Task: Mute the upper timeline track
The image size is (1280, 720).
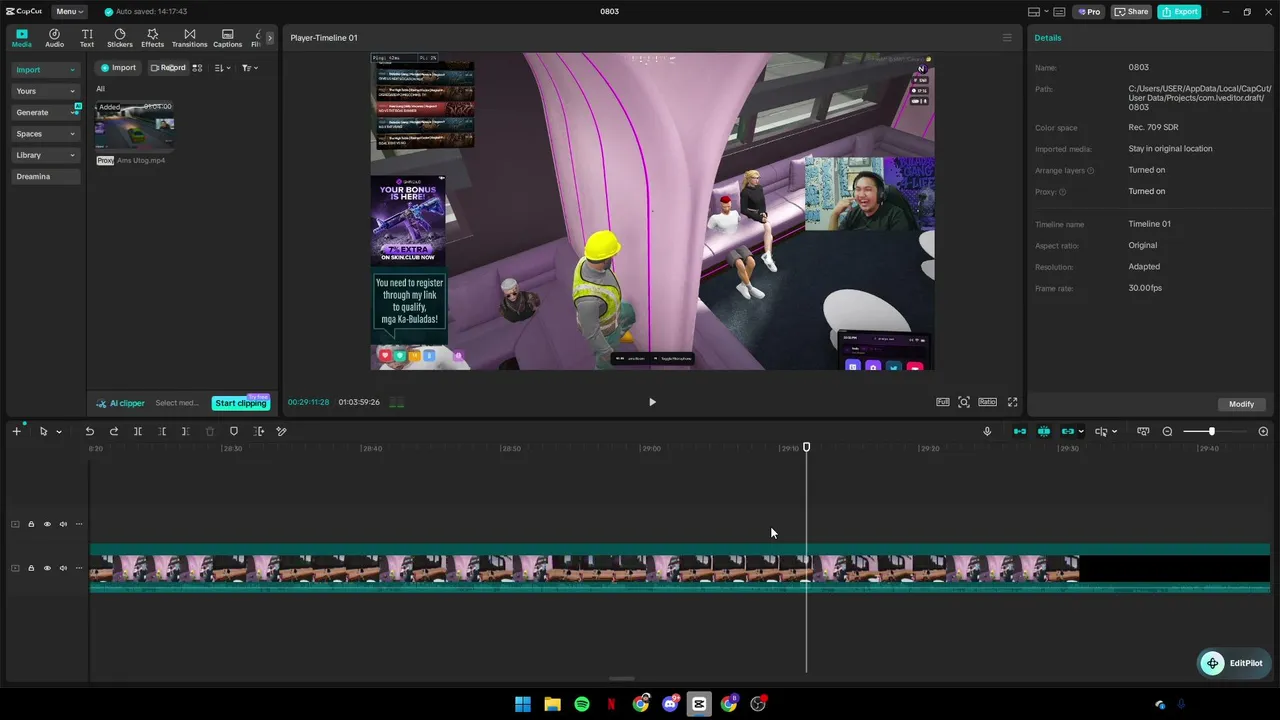Action: pos(63,524)
